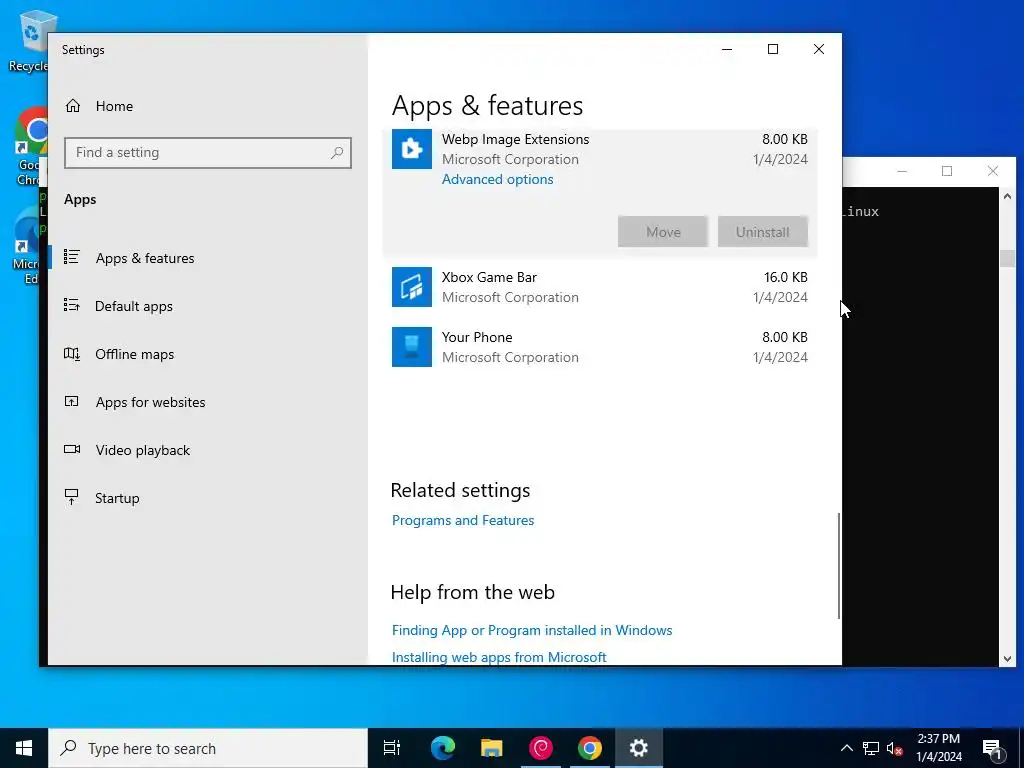Click the terminal window's scroll up arrow
Image resolution: width=1024 pixels, height=768 pixels.
pos(1007,197)
